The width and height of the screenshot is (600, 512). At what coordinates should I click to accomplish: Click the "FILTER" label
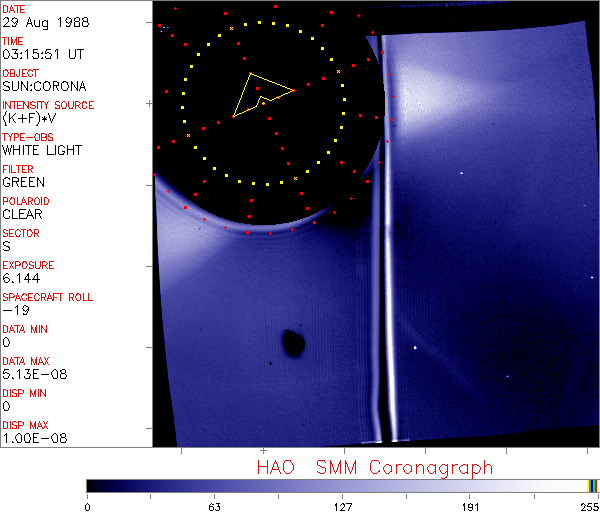coord(18,169)
